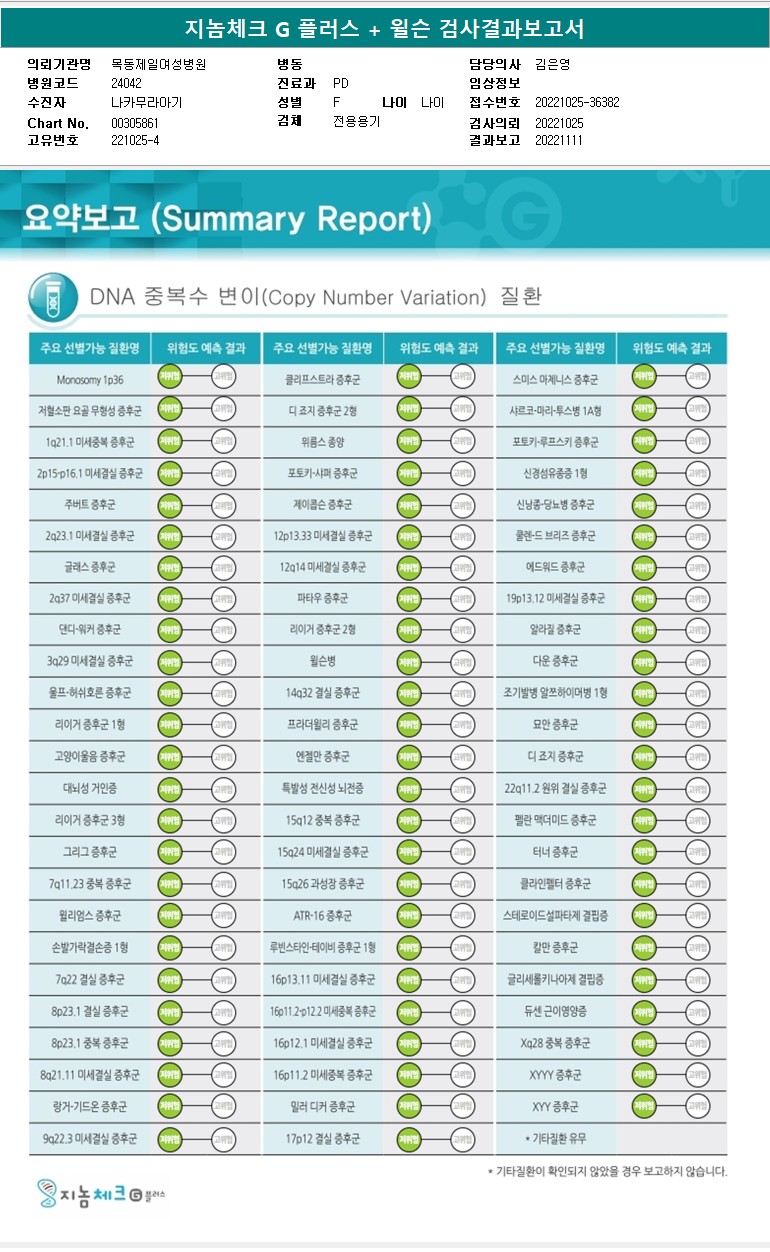Click the 프라더윌리 증후군 disease name
This screenshot has height=1252, width=770.
322,725
